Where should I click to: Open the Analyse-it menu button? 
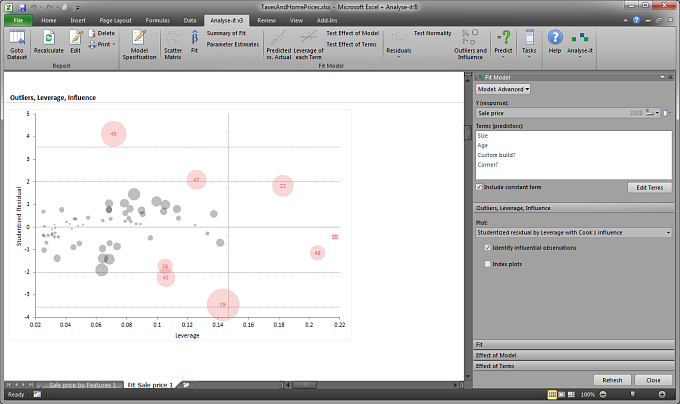[x=580, y=44]
